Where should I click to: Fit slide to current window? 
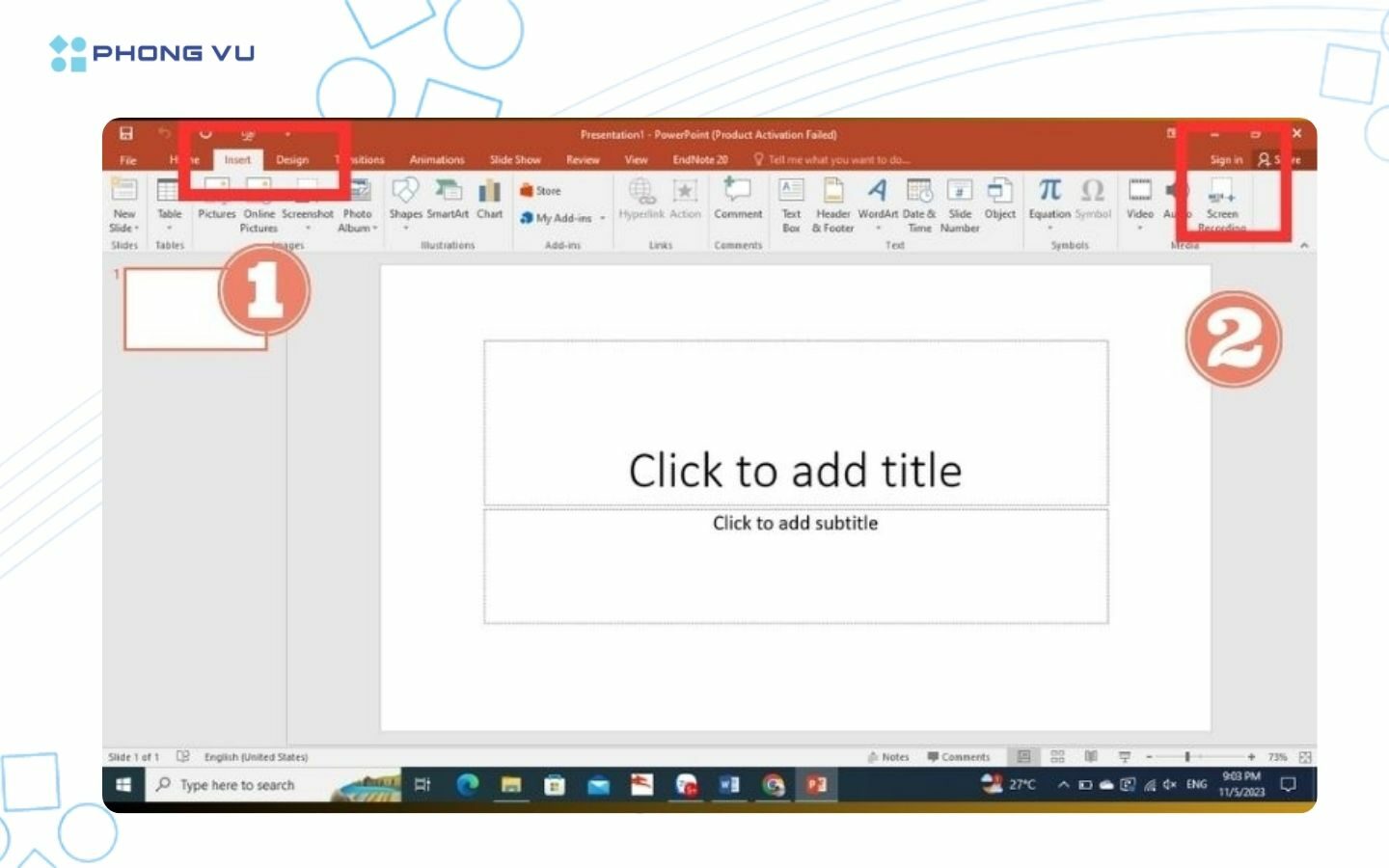1305,757
